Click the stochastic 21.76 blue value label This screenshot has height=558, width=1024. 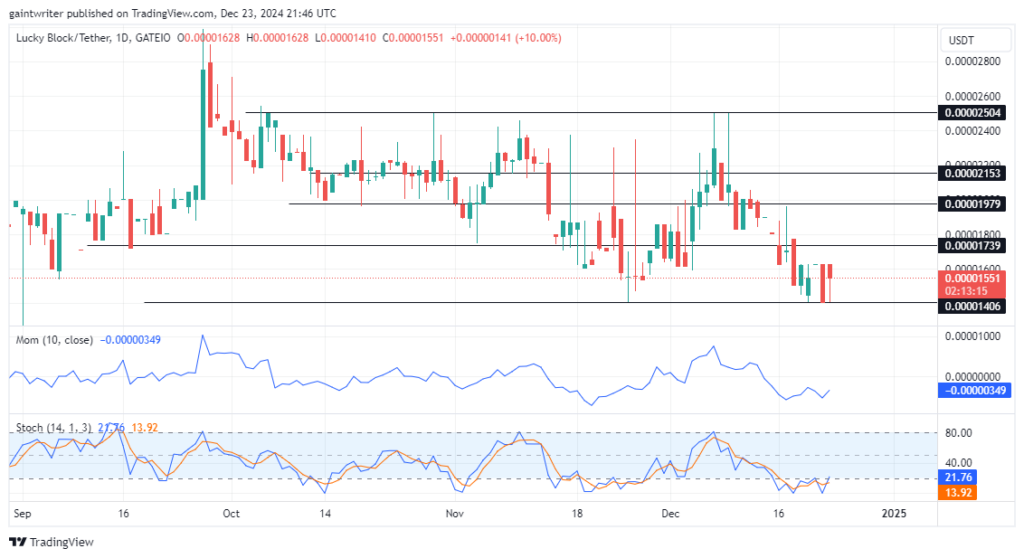(x=957, y=477)
